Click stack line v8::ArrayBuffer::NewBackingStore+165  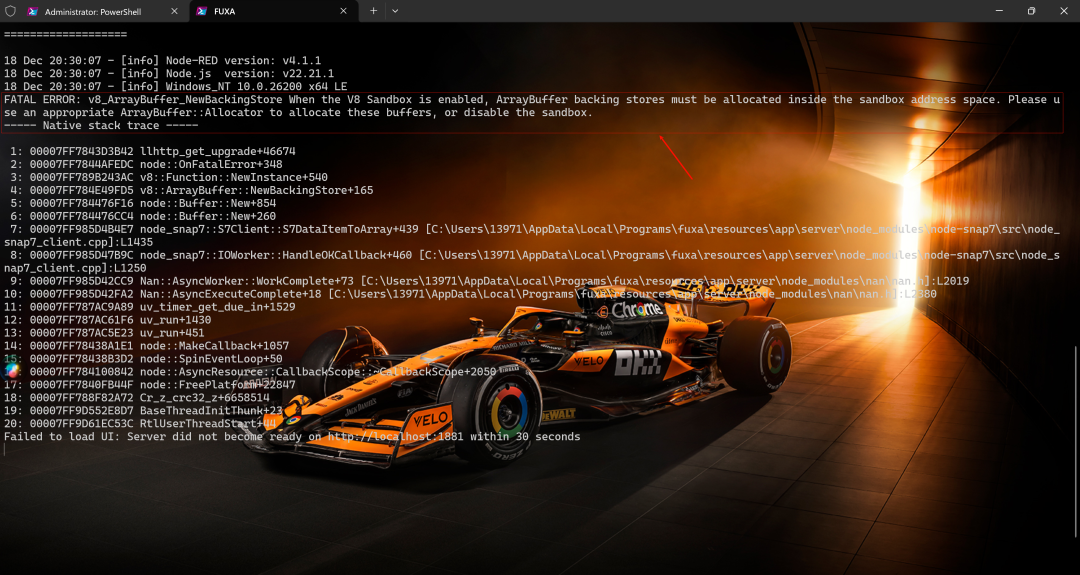191,190
